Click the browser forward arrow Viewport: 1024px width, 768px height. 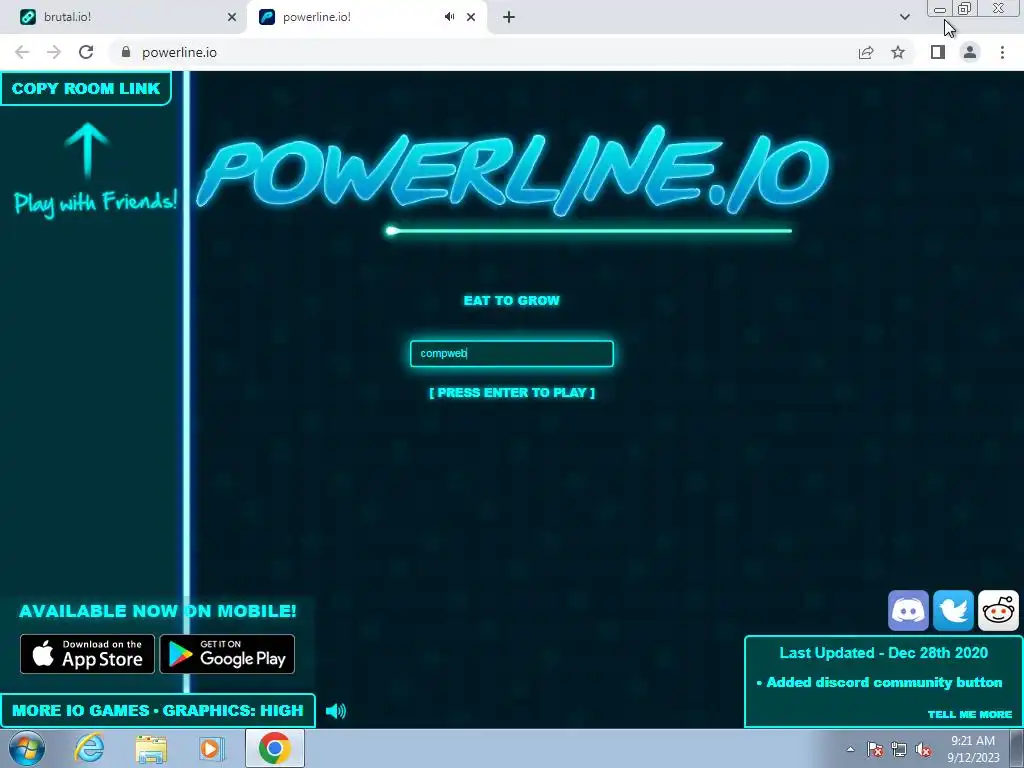(54, 52)
